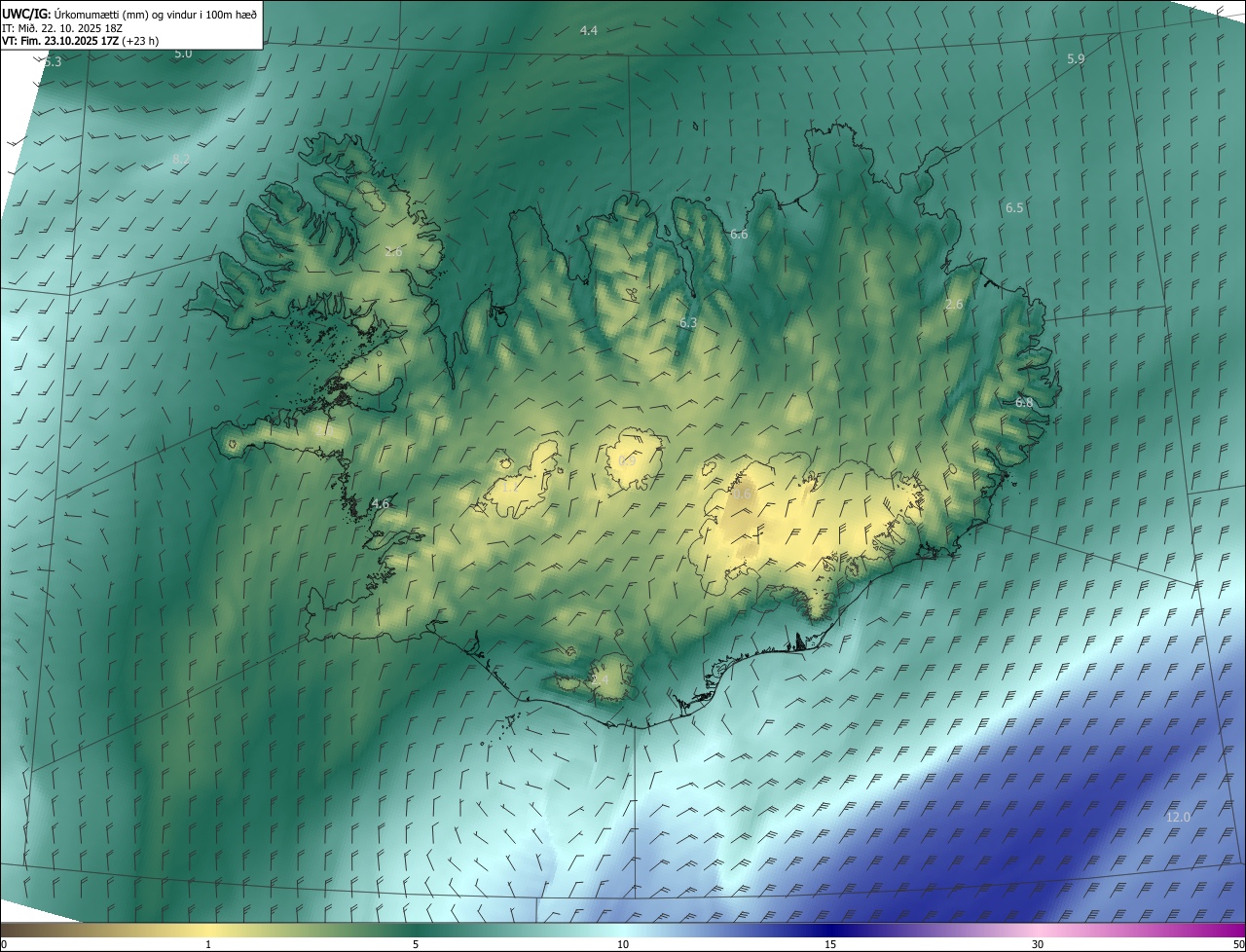Pick the 6.6 value label on the map

(739, 235)
